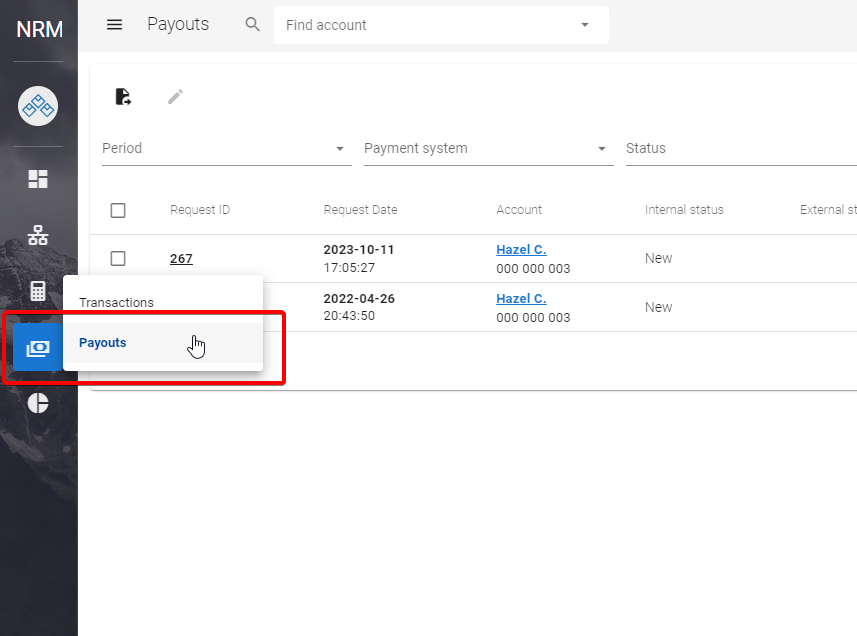Expand the Find account dropdown arrow
This screenshot has width=857, height=636.
click(x=585, y=25)
